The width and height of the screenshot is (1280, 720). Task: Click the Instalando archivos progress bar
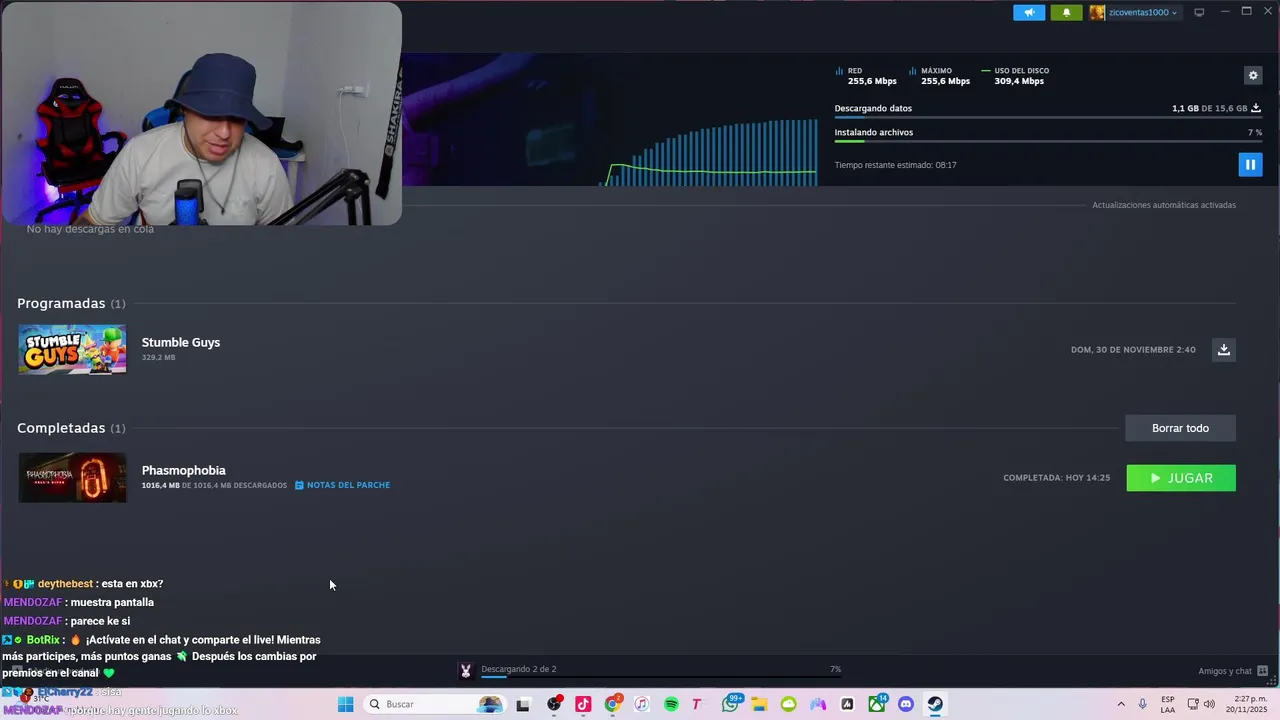[x=1047, y=141]
